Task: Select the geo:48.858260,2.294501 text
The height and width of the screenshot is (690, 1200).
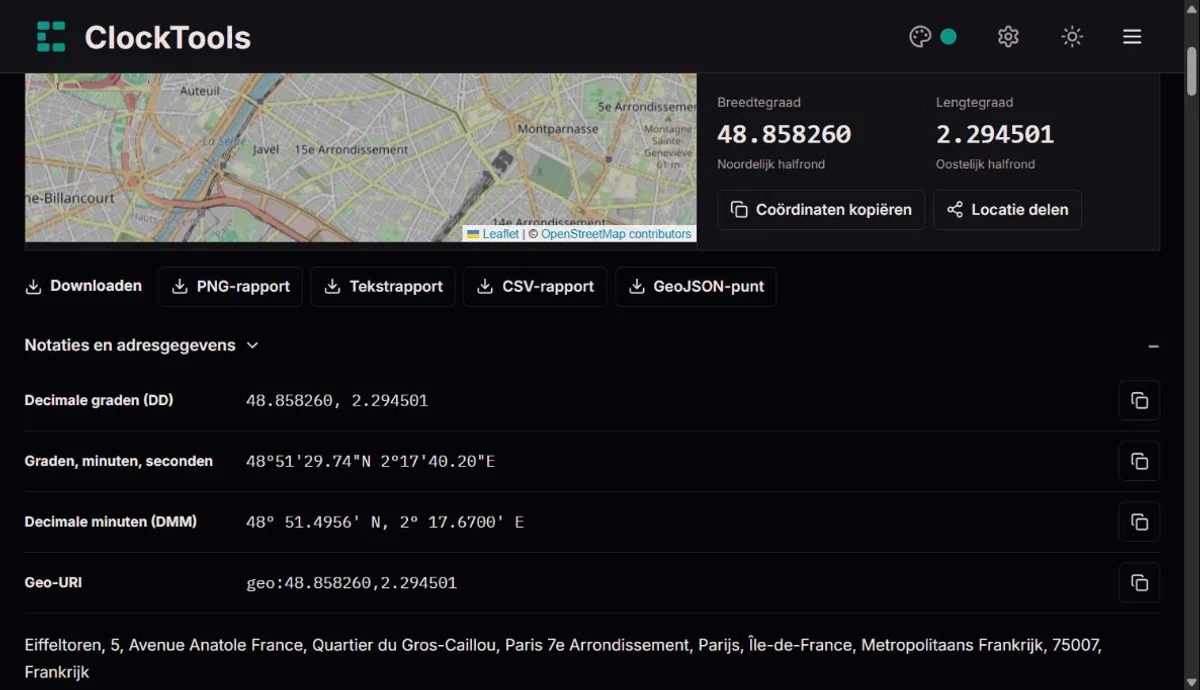Action: [351, 583]
